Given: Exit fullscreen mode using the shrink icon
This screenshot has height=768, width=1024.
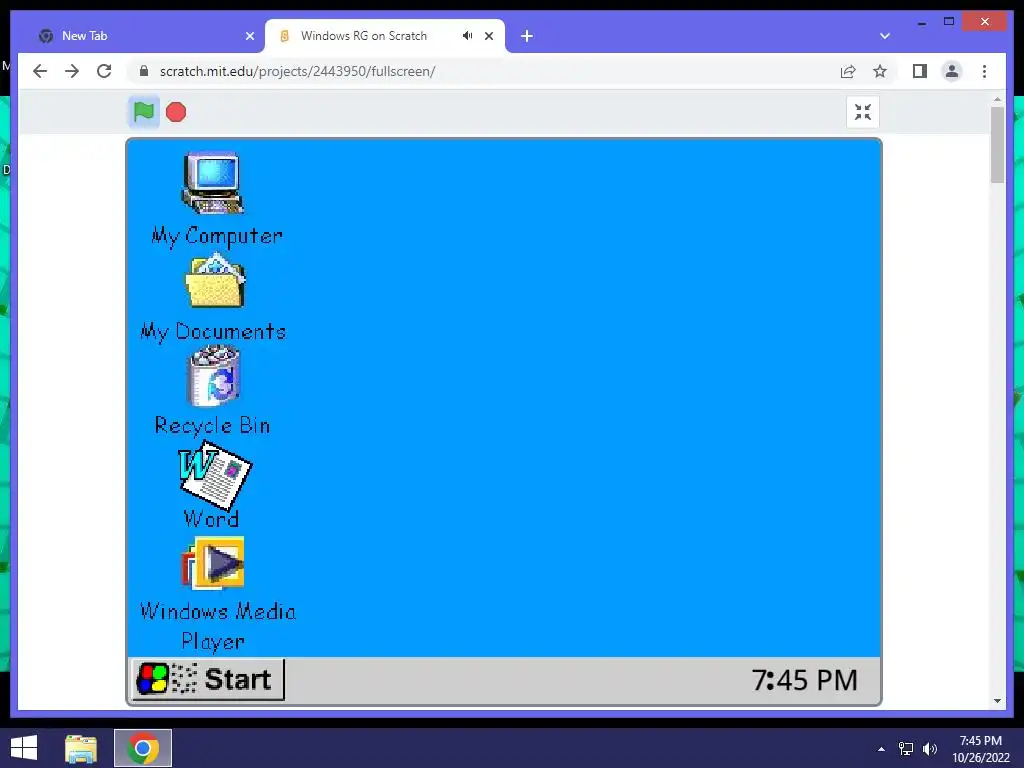Looking at the screenshot, I should click(x=863, y=112).
